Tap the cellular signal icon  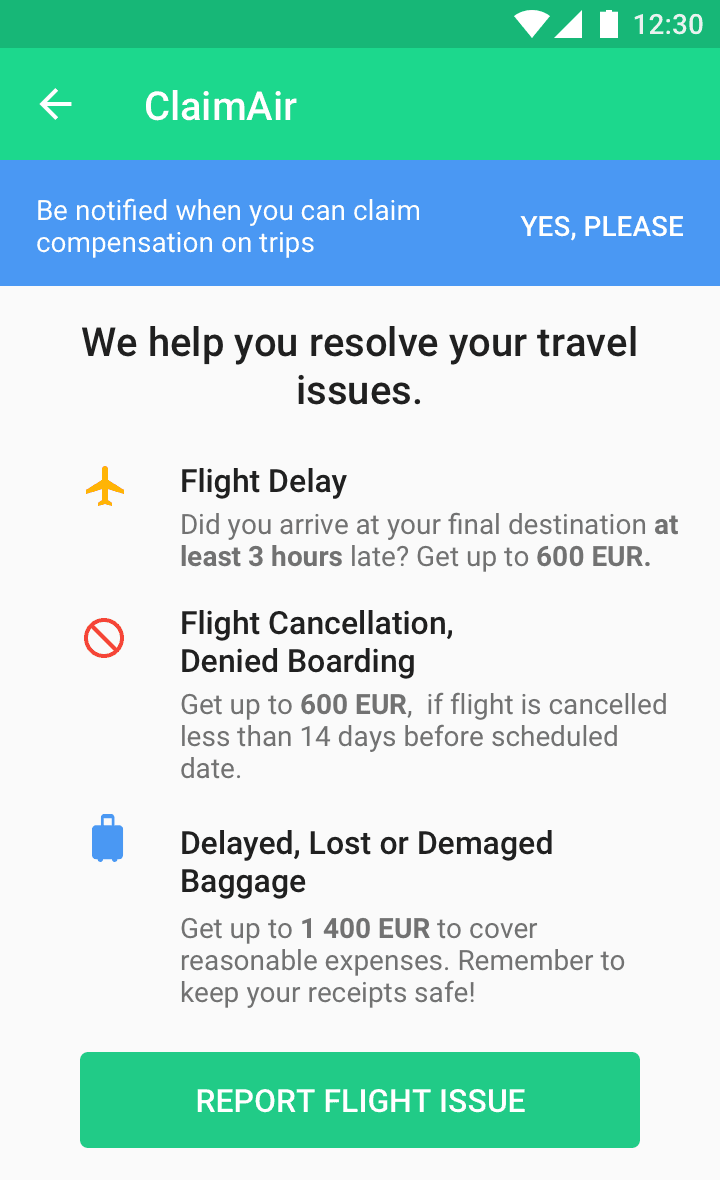click(x=568, y=24)
